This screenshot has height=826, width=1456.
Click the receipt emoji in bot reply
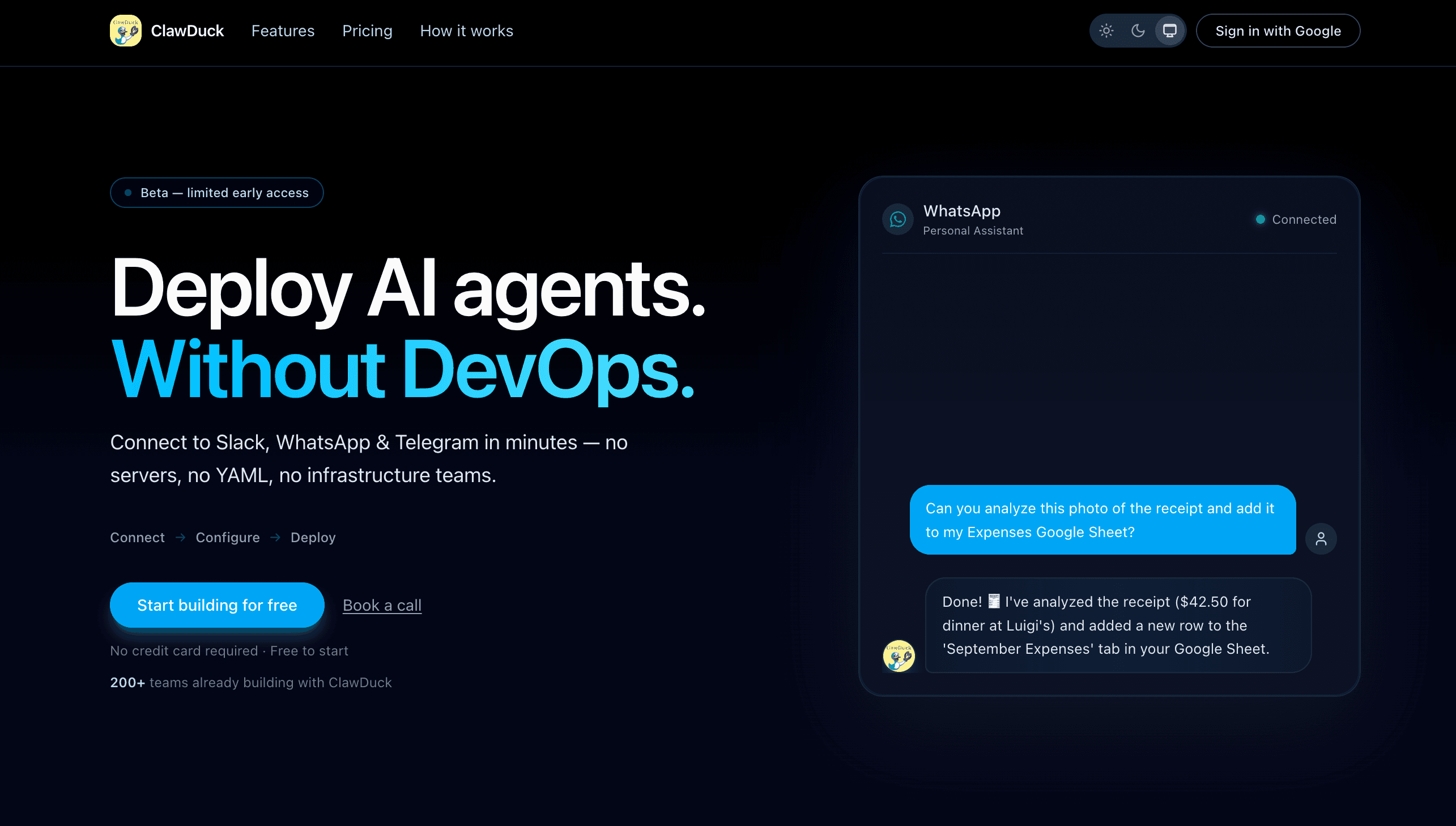tap(994, 601)
